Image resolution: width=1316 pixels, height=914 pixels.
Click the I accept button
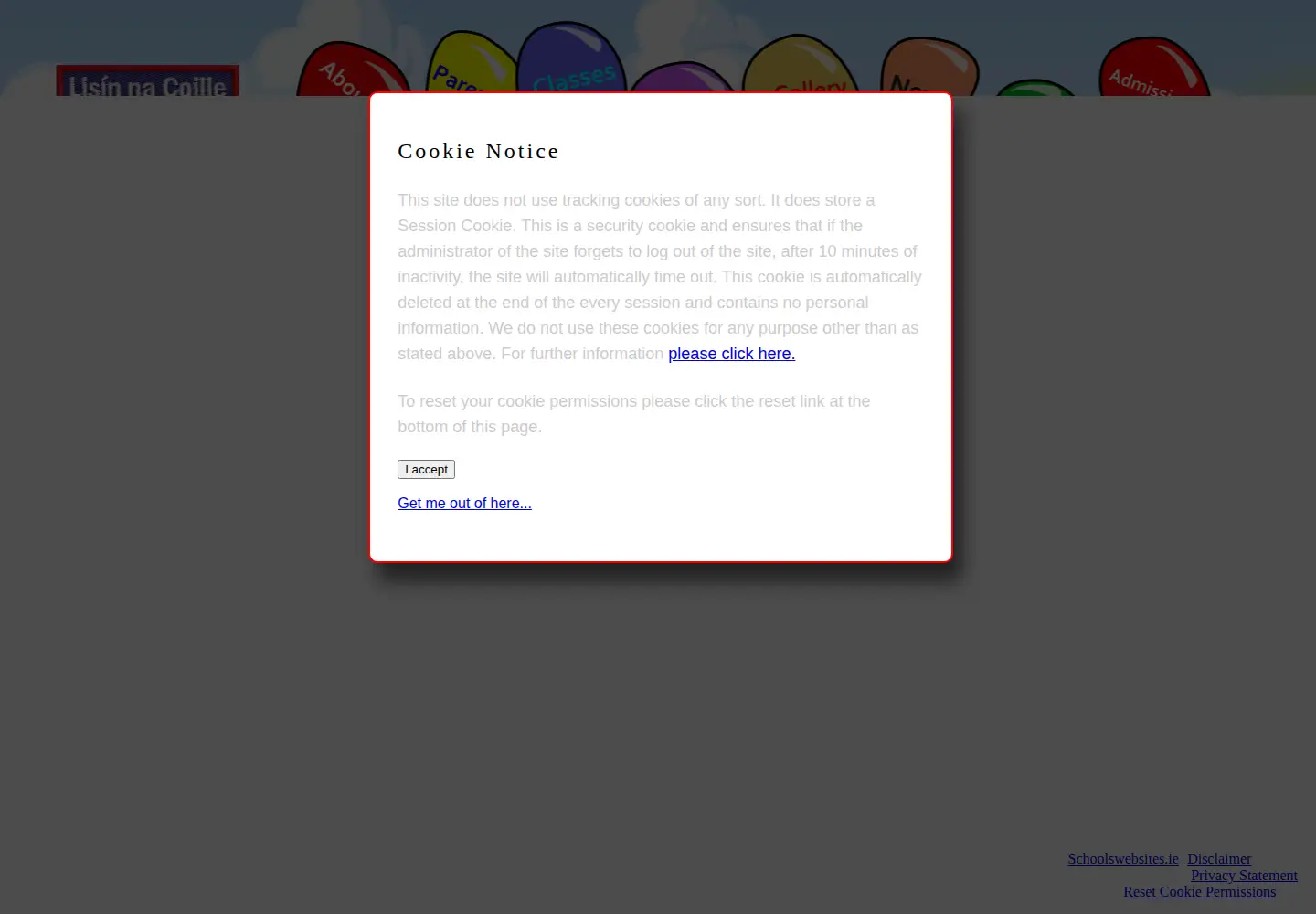(426, 469)
